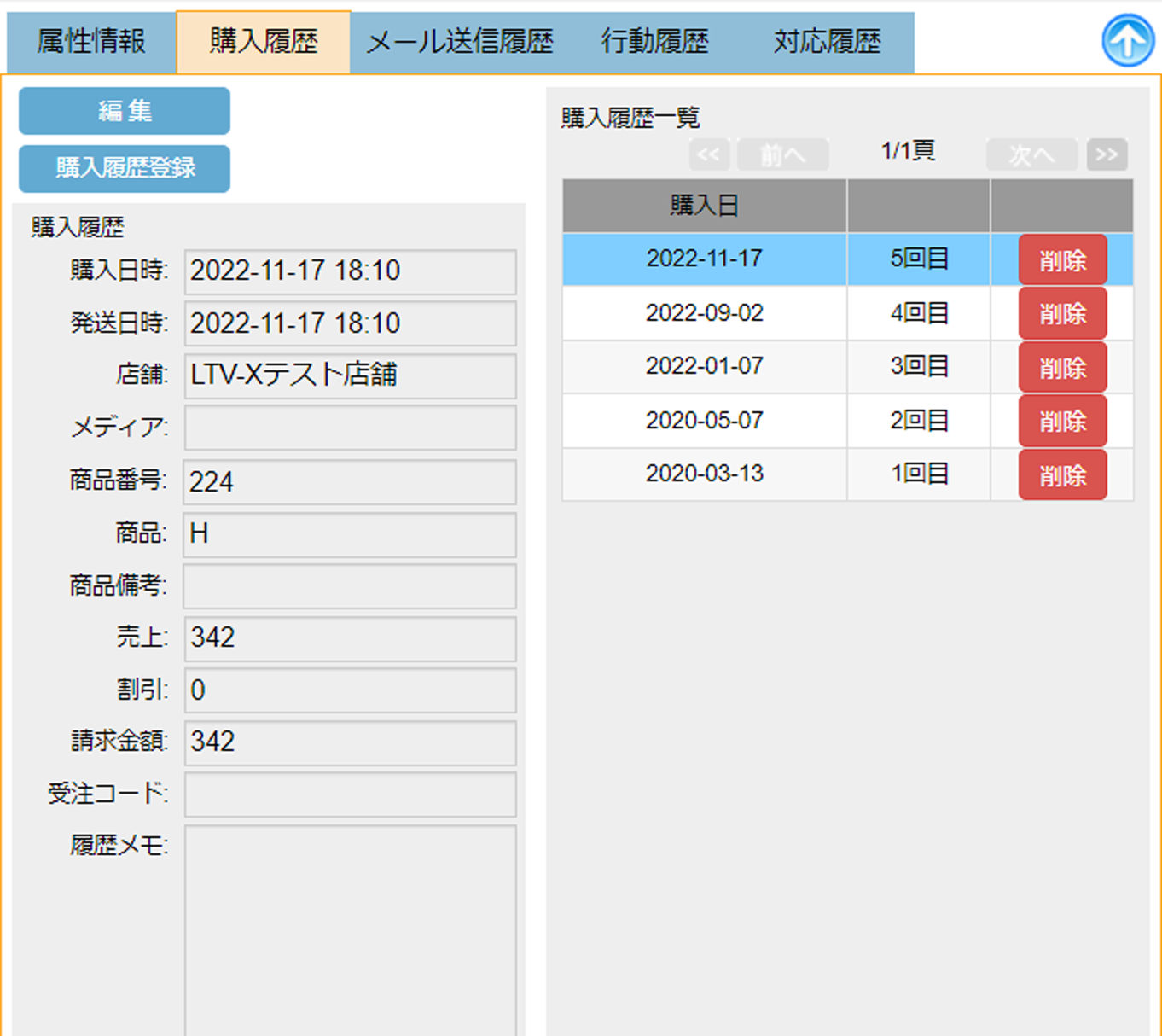Click the 前へ previous page button
The image size is (1162, 1036).
[x=782, y=154]
